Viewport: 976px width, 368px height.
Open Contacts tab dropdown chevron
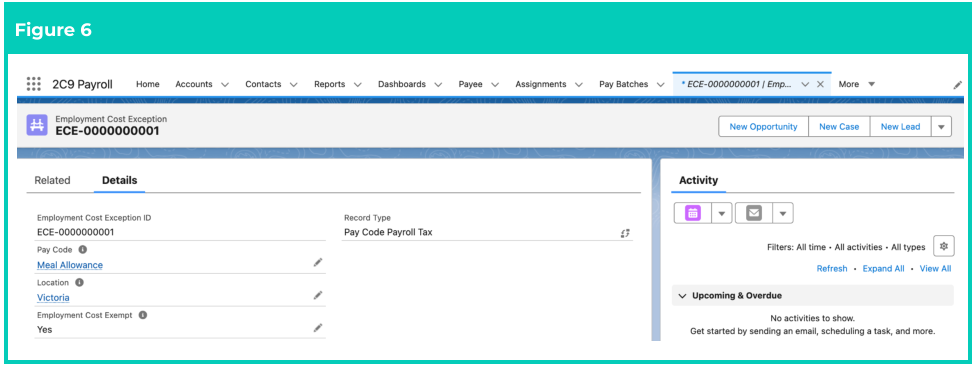(294, 85)
